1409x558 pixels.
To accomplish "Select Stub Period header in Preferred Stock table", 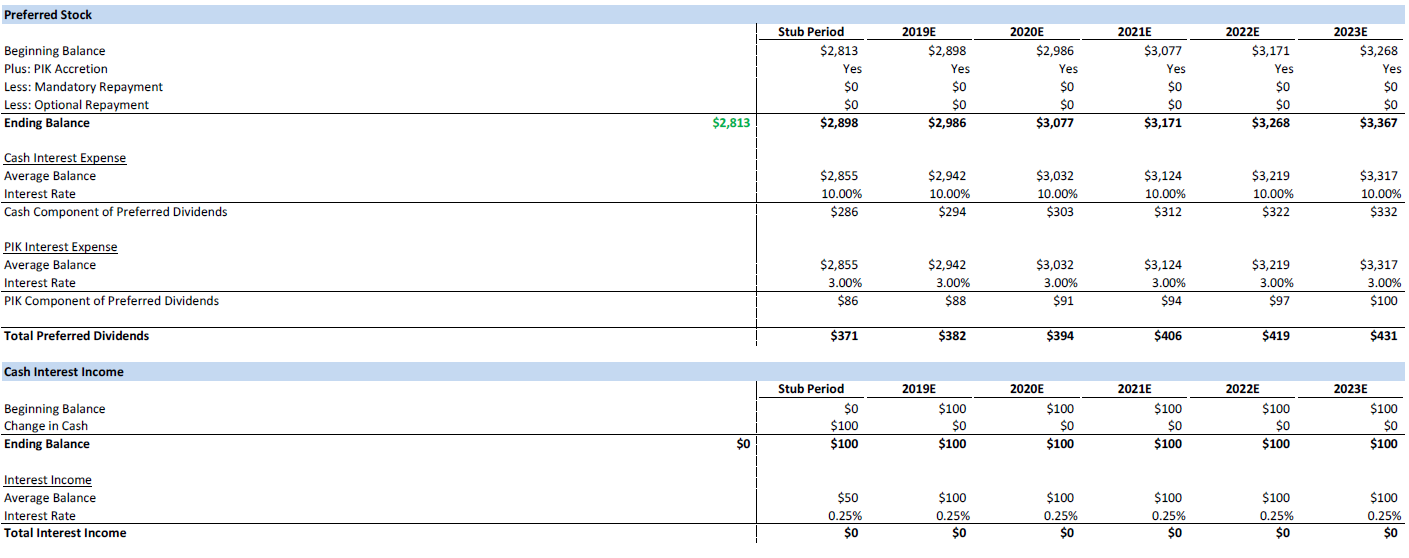I will click(811, 32).
